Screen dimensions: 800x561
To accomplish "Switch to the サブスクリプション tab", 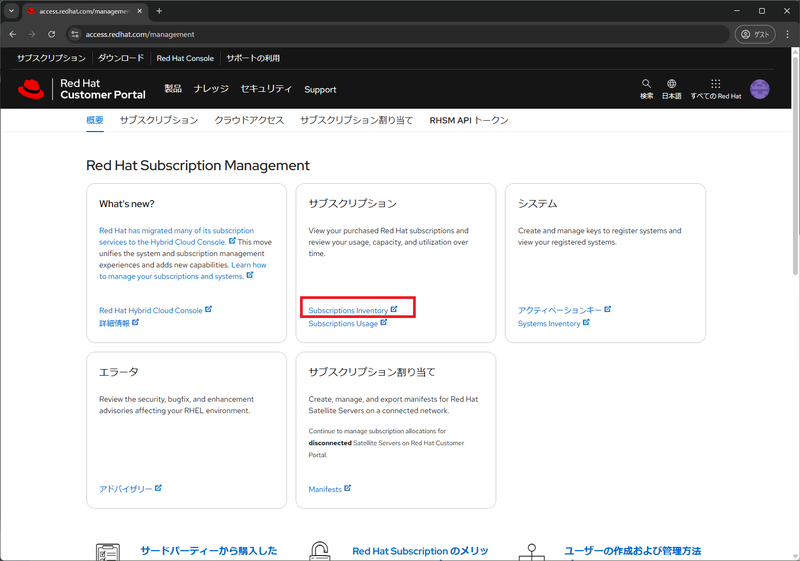I will coord(159,120).
